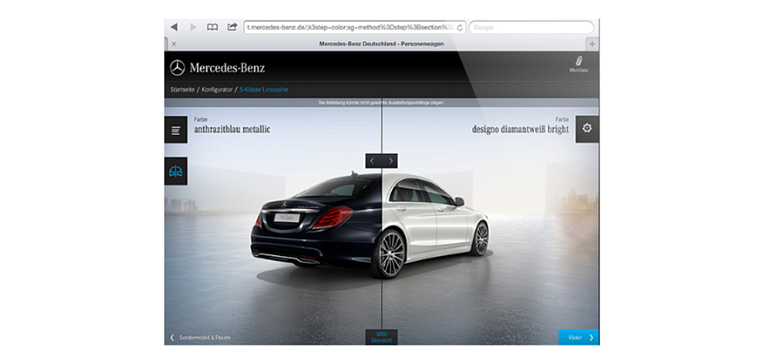Viewport: 764px width, 364px height.
Task: Close the Mercedes-Benz Deutschland tab
Action: coord(174,44)
